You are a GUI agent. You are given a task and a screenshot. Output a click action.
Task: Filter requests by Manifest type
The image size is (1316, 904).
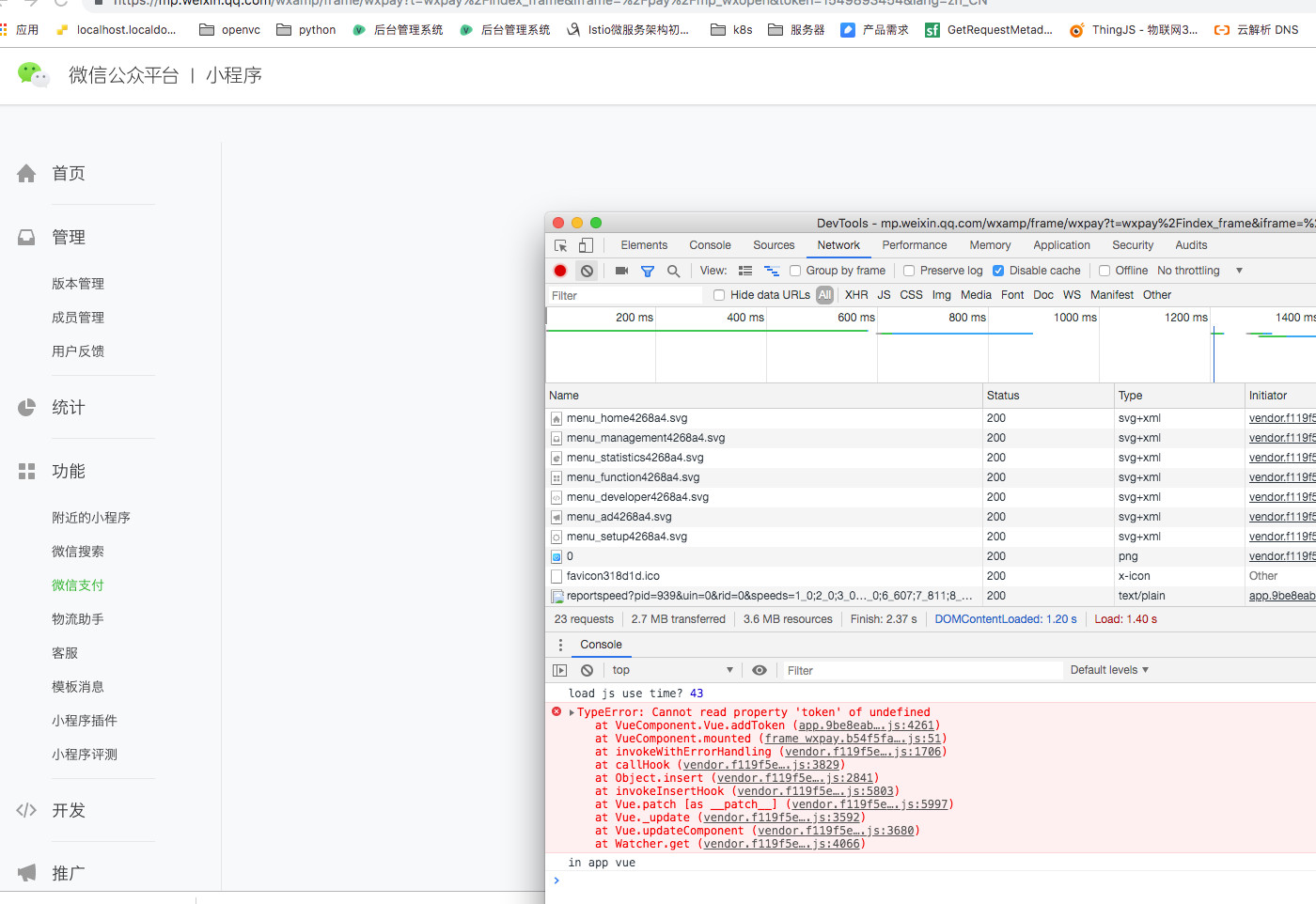(x=1112, y=295)
